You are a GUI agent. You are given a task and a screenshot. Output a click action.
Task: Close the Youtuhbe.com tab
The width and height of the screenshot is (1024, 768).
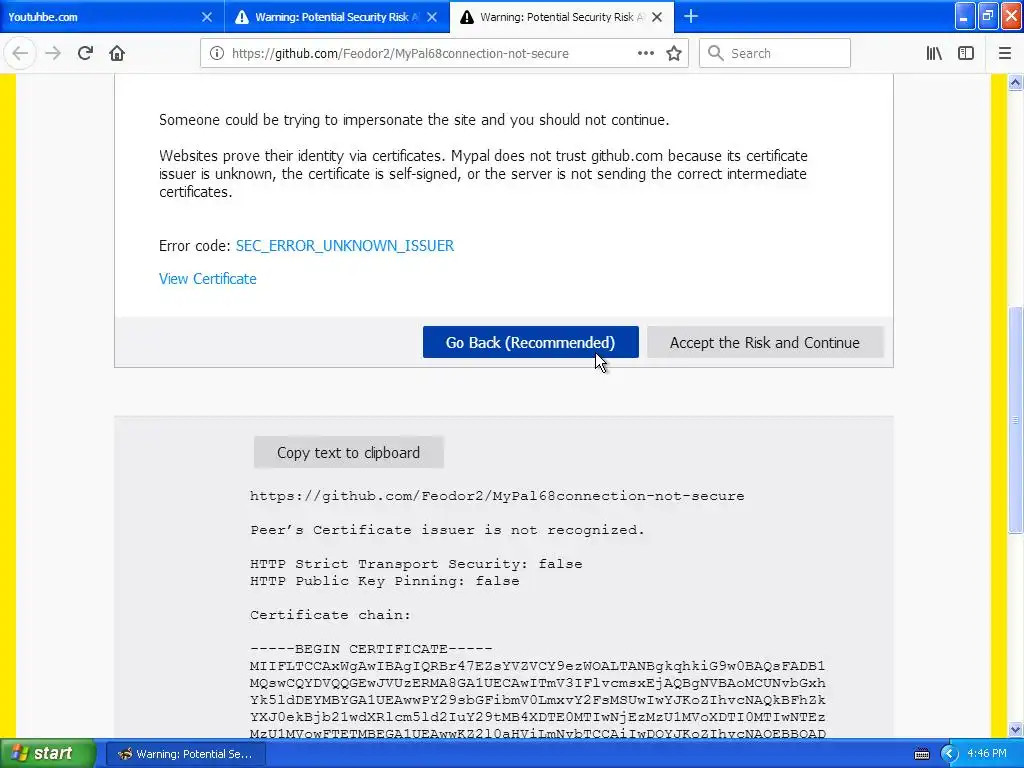click(x=206, y=17)
